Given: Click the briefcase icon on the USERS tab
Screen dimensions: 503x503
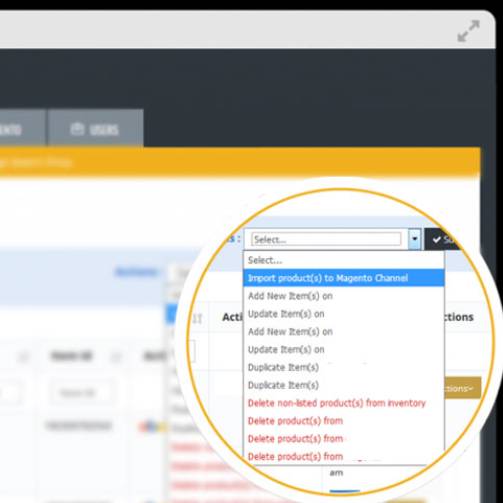Looking at the screenshot, I should tap(77, 129).
